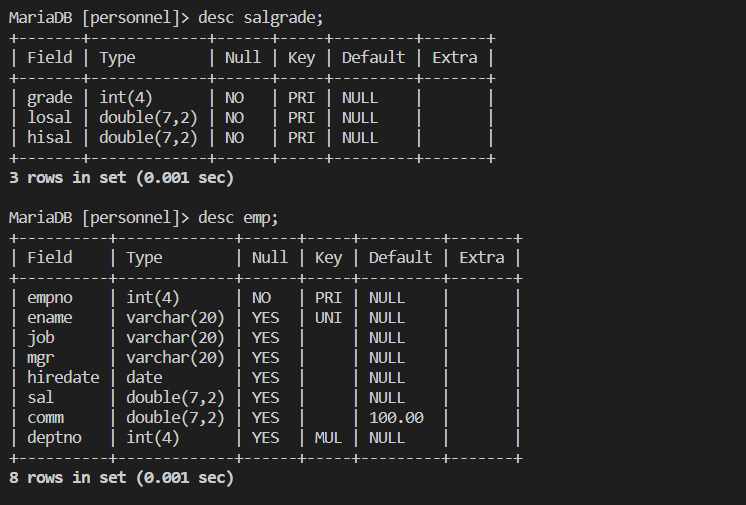
Task: Click the 'UNI' key value
Action: [x=328, y=318]
